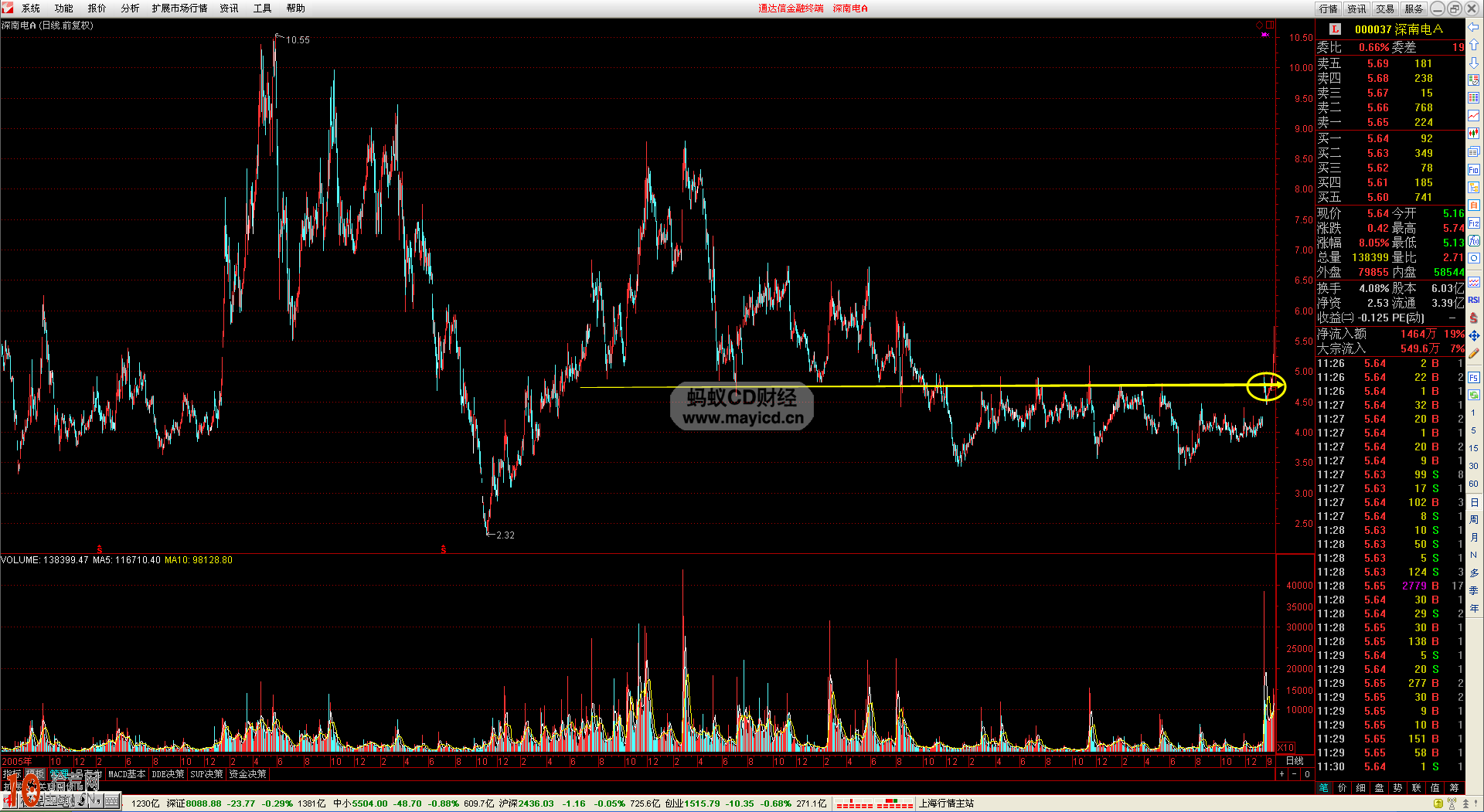Image resolution: width=1484 pixels, height=812 pixels.
Task: Select the 笔 tick detail tab
Action: point(1323,788)
